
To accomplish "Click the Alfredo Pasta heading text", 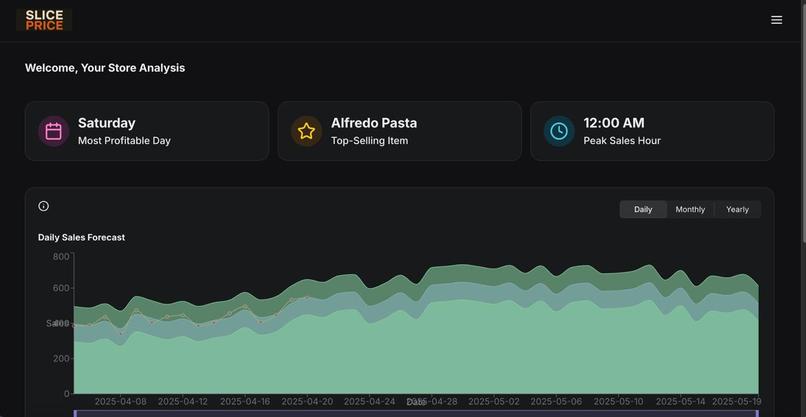I will point(374,123).
